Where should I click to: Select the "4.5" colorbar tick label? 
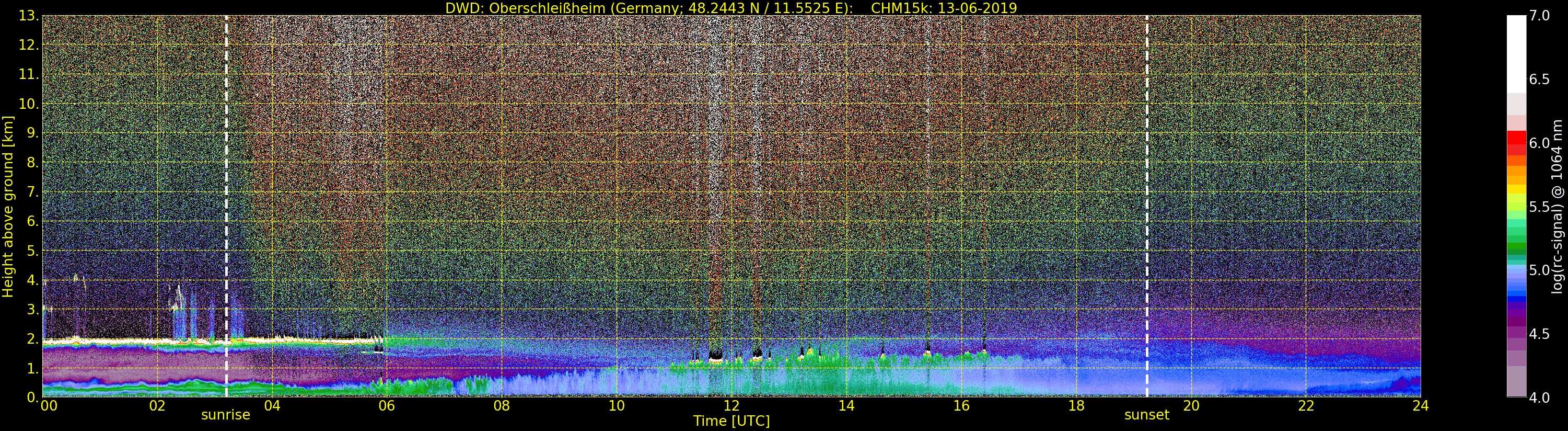pos(1540,334)
